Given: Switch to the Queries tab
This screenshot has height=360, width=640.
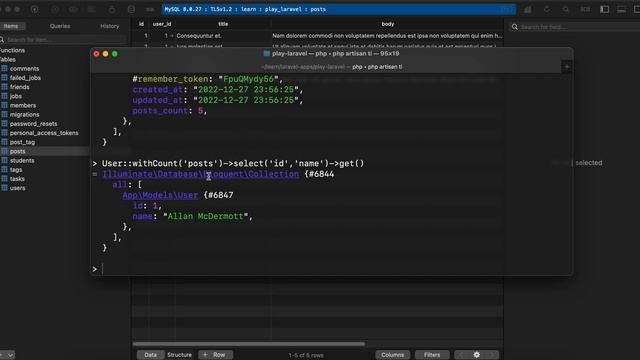Looking at the screenshot, I should click(60, 26).
